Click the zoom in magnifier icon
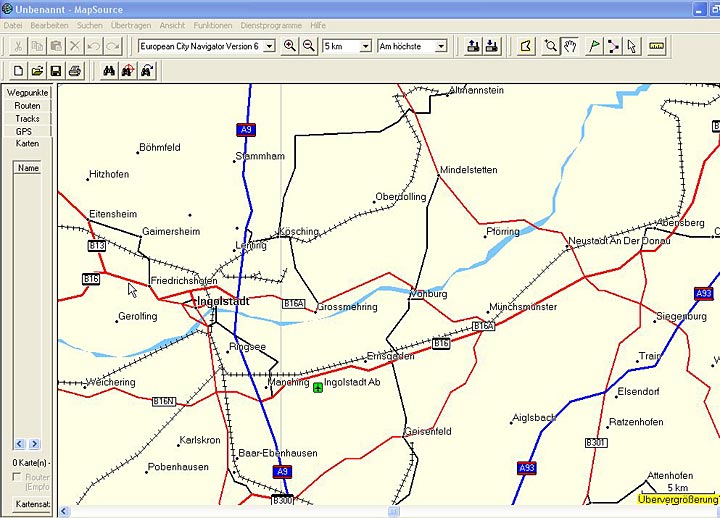Image resolution: width=720 pixels, height=518 pixels. coord(290,46)
